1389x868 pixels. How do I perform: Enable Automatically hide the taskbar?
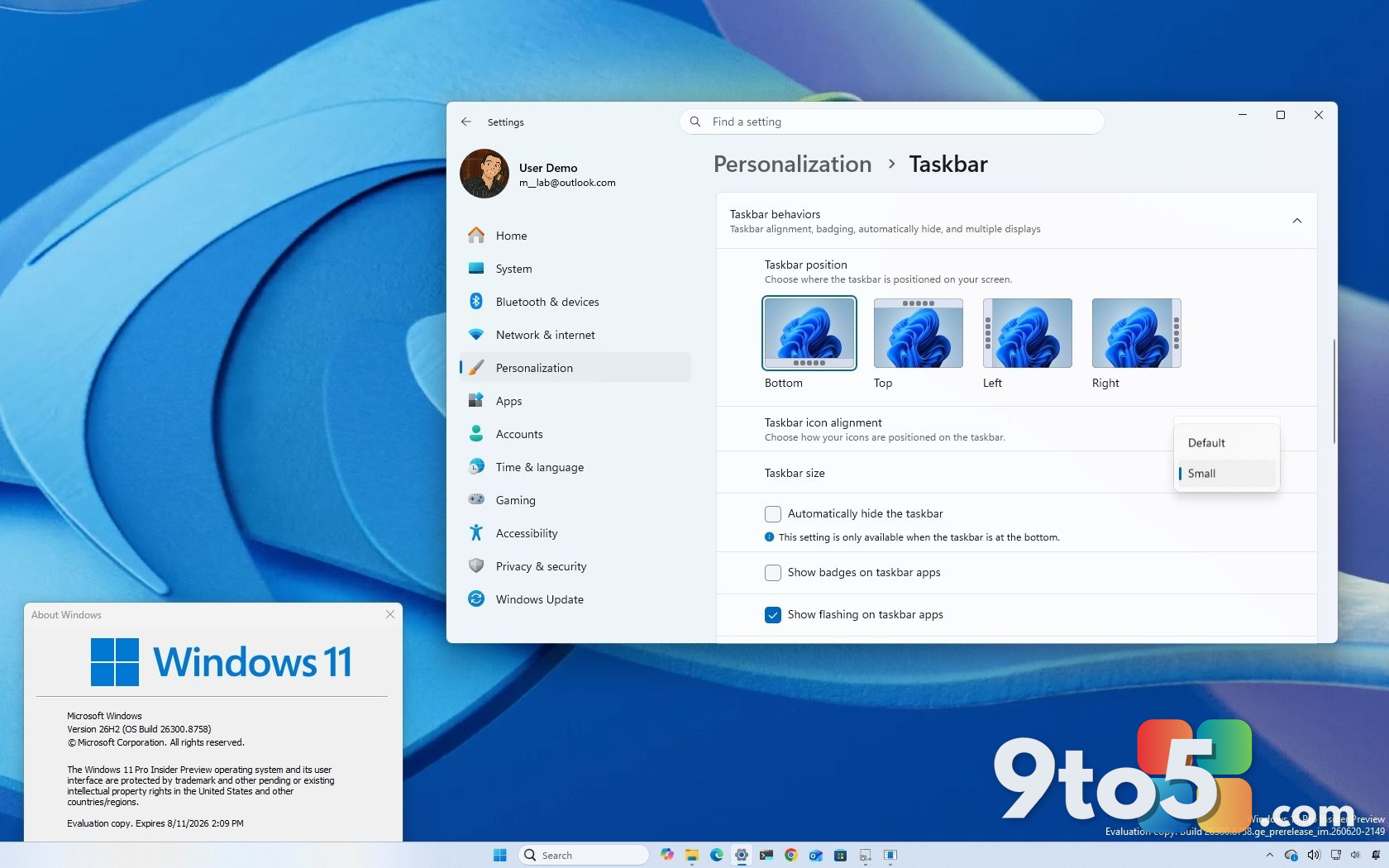(x=773, y=514)
